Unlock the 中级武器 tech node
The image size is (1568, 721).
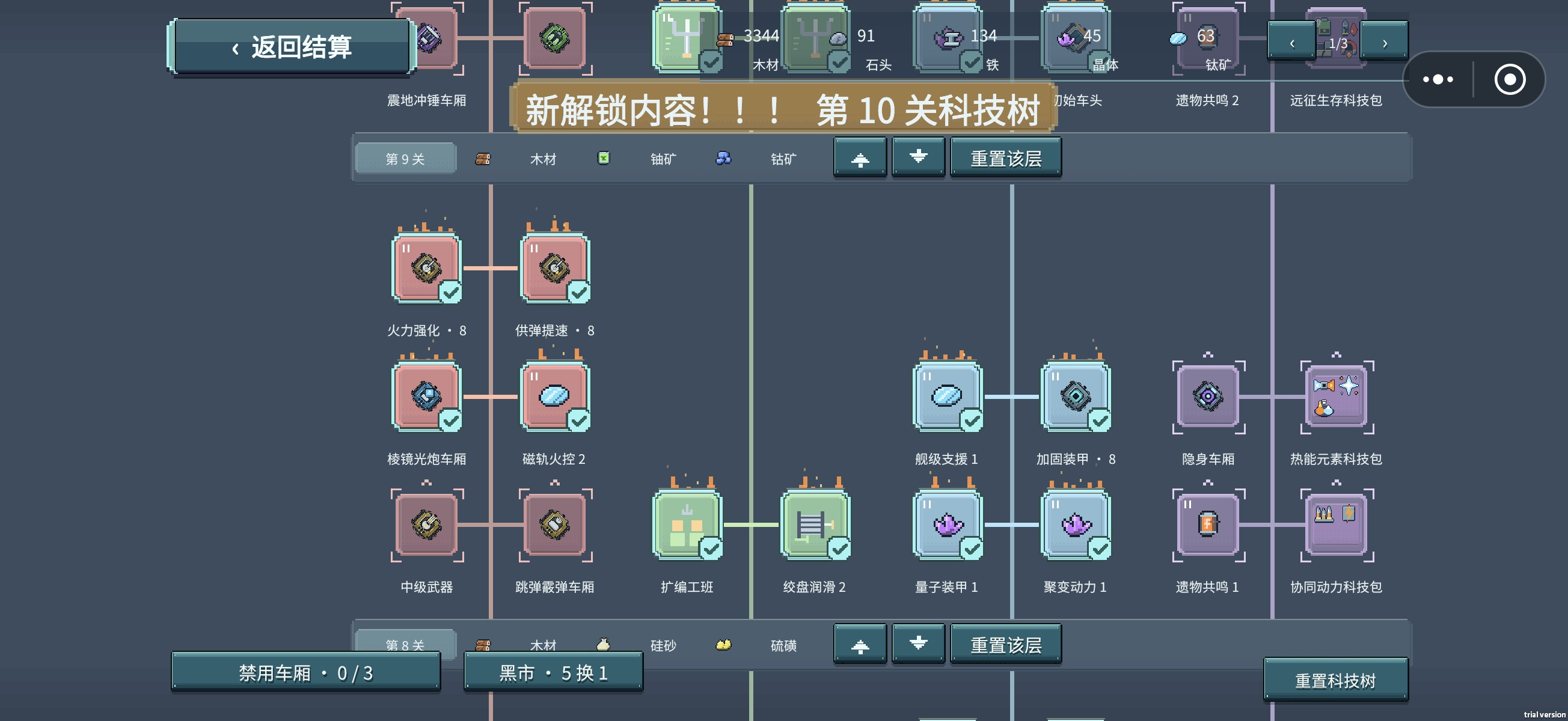click(426, 525)
